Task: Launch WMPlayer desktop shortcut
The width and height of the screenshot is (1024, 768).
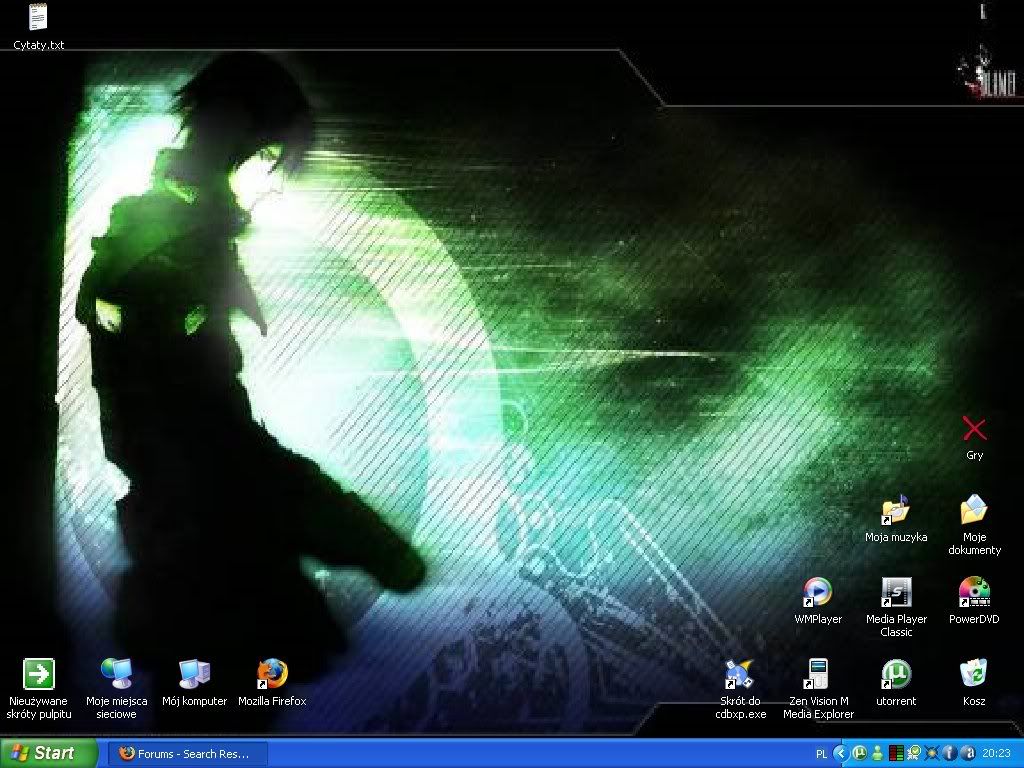Action: tap(818, 592)
